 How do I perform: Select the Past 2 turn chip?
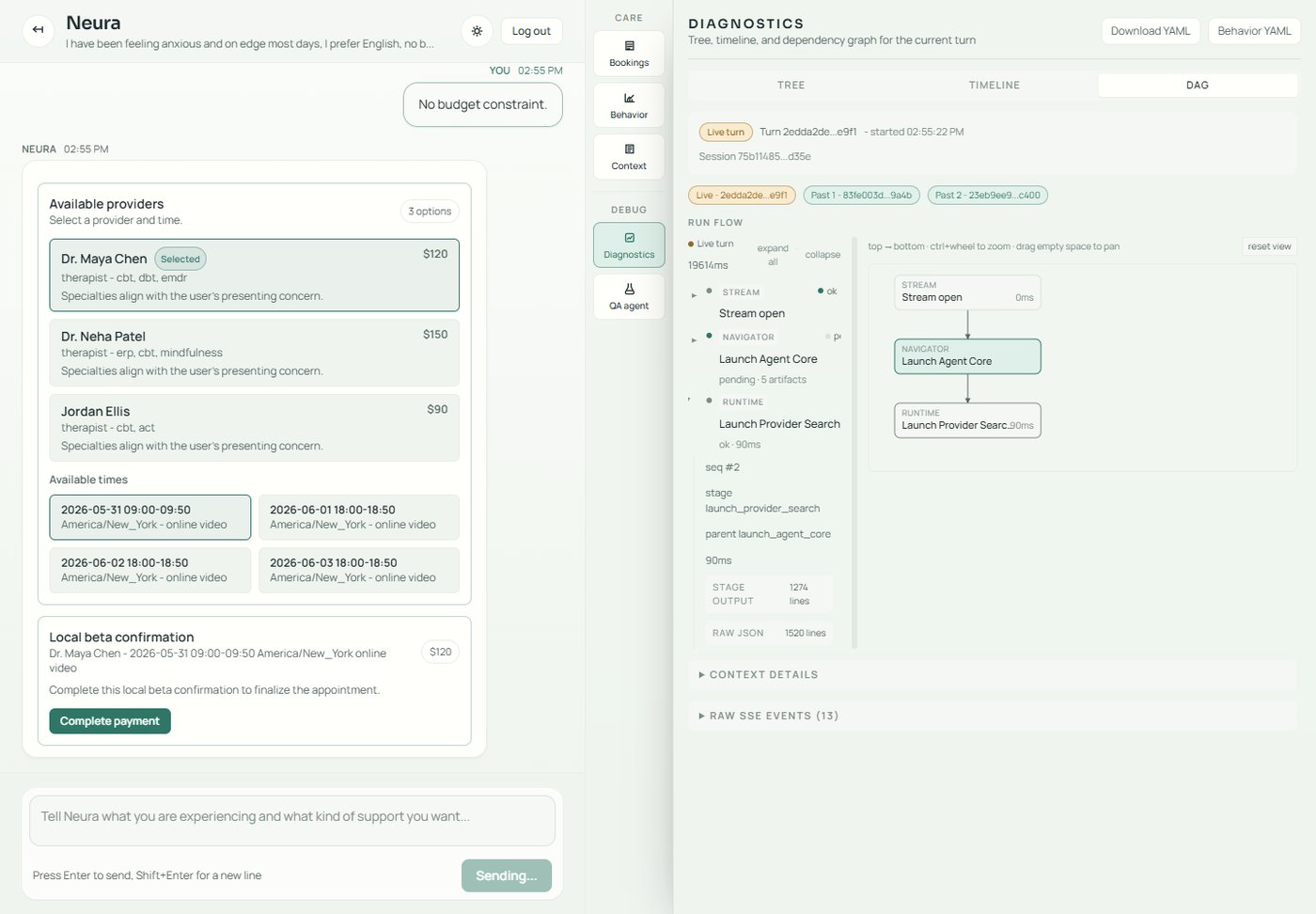click(987, 196)
